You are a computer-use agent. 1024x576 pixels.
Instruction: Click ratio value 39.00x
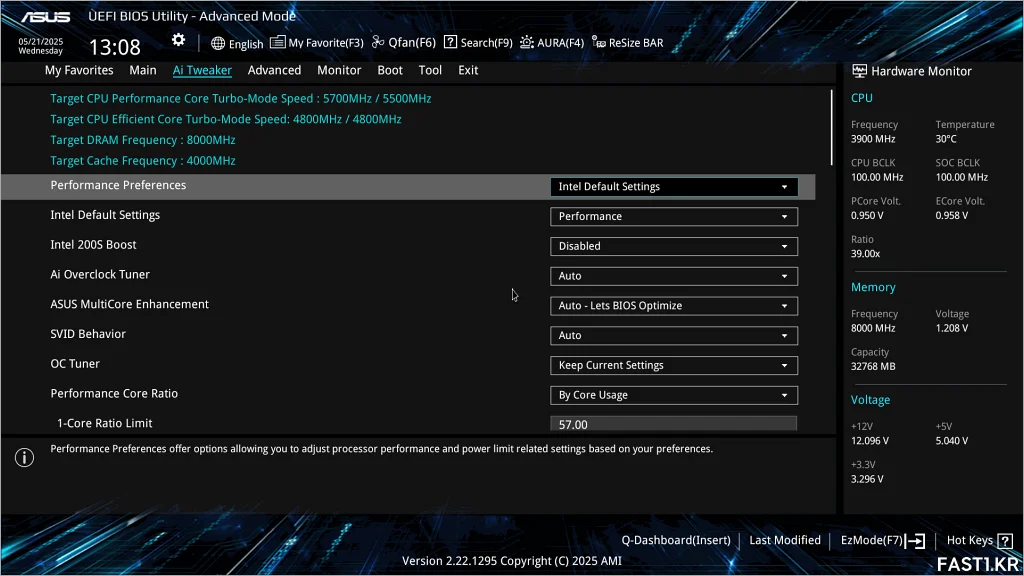tap(865, 254)
